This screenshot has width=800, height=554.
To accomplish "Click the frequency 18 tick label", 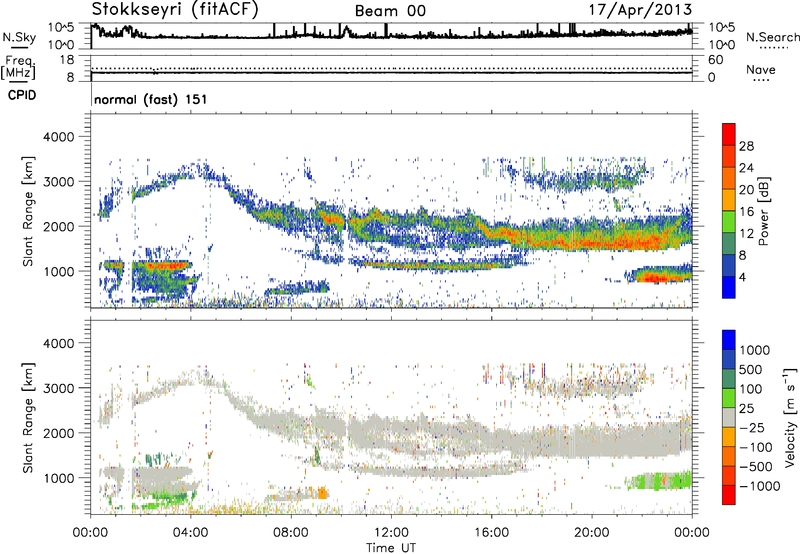I will (x=67, y=60).
